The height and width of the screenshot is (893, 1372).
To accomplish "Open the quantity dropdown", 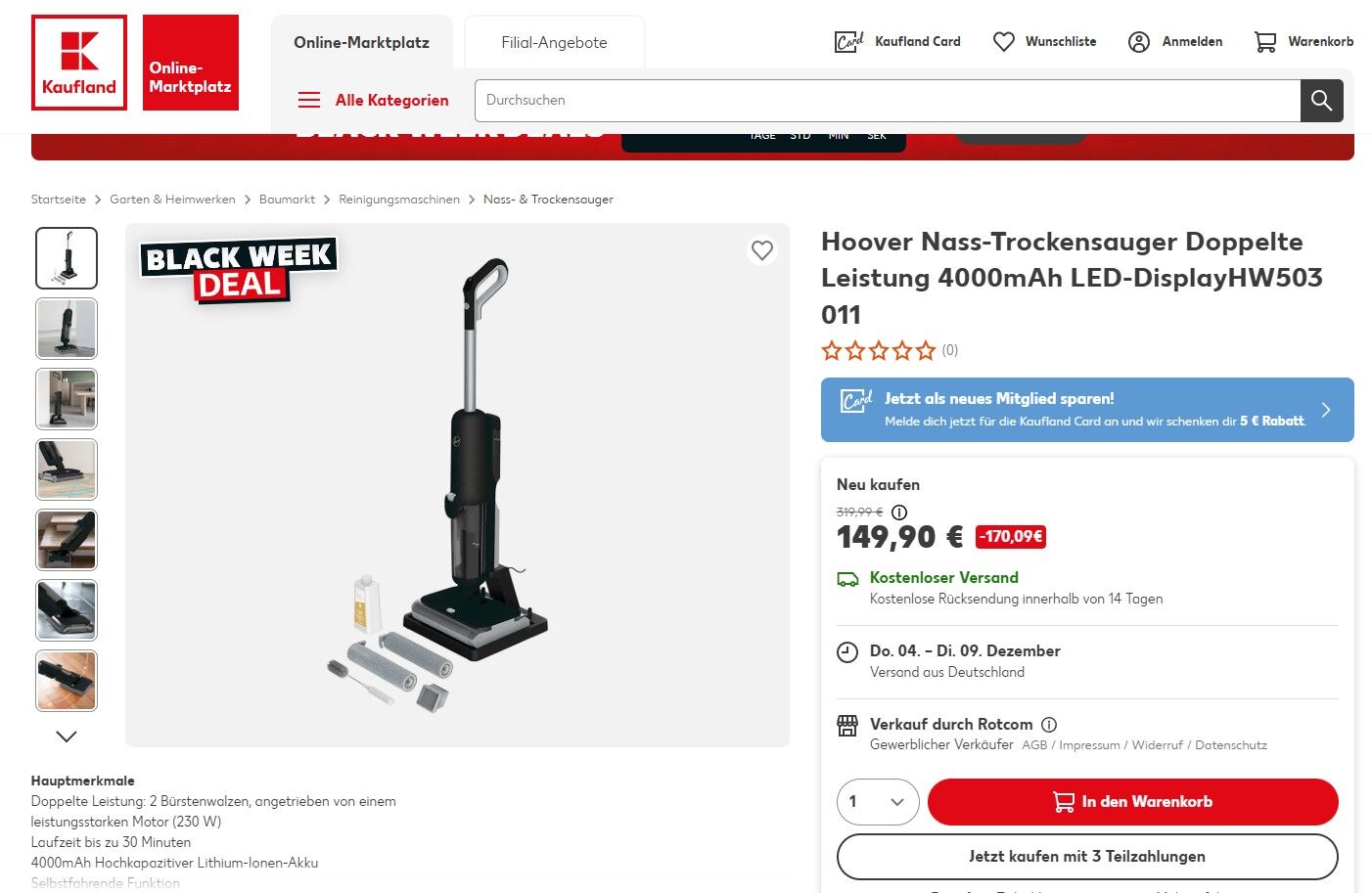I will click(x=878, y=802).
